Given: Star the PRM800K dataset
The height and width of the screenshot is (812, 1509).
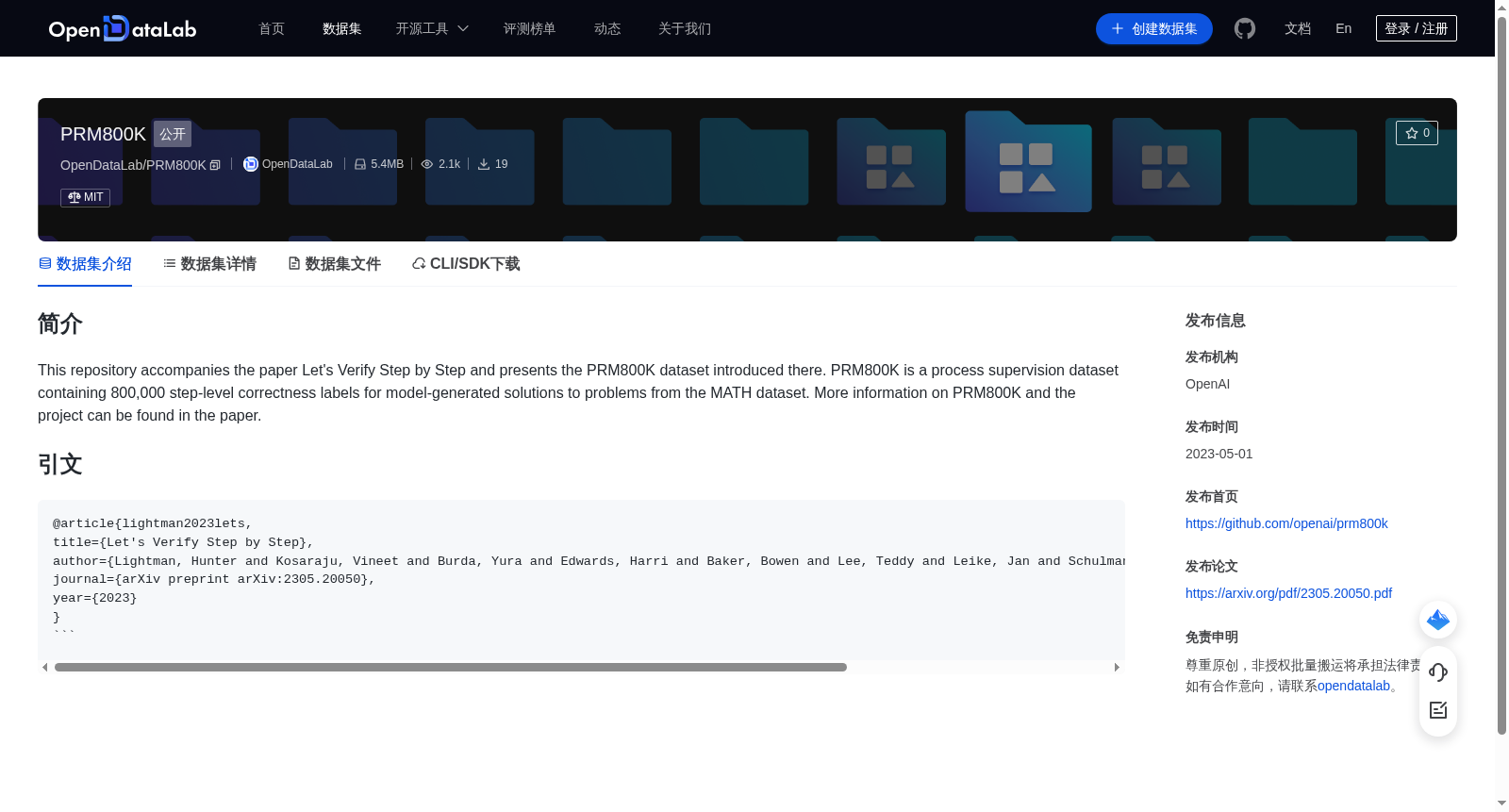Looking at the screenshot, I should pyautogui.click(x=1417, y=133).
